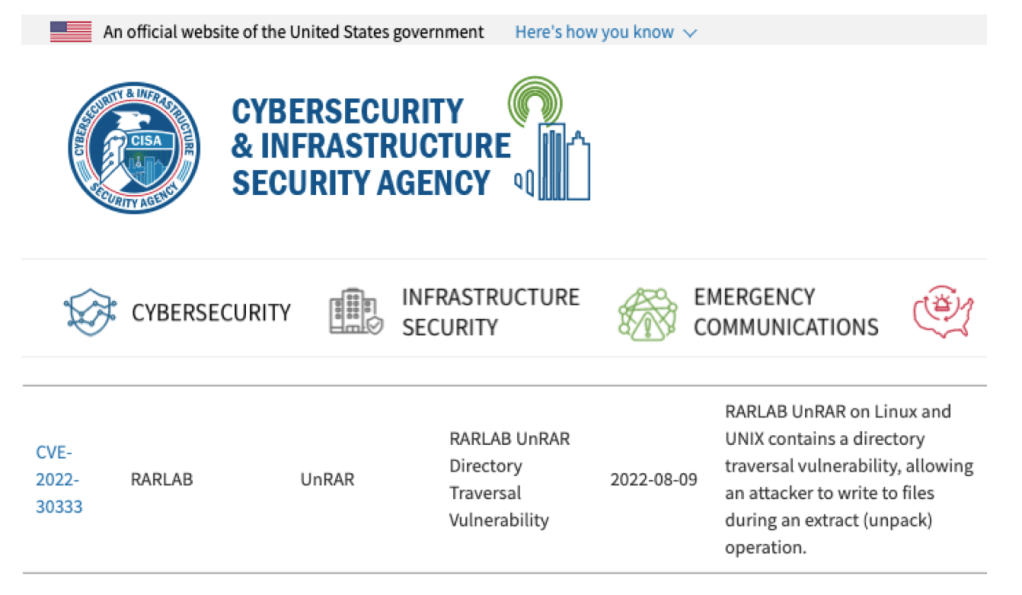Click the Cybersecurity & Infrastructure Security Agency wordmark
1022x595 pixels.
(x=370, y=146)
